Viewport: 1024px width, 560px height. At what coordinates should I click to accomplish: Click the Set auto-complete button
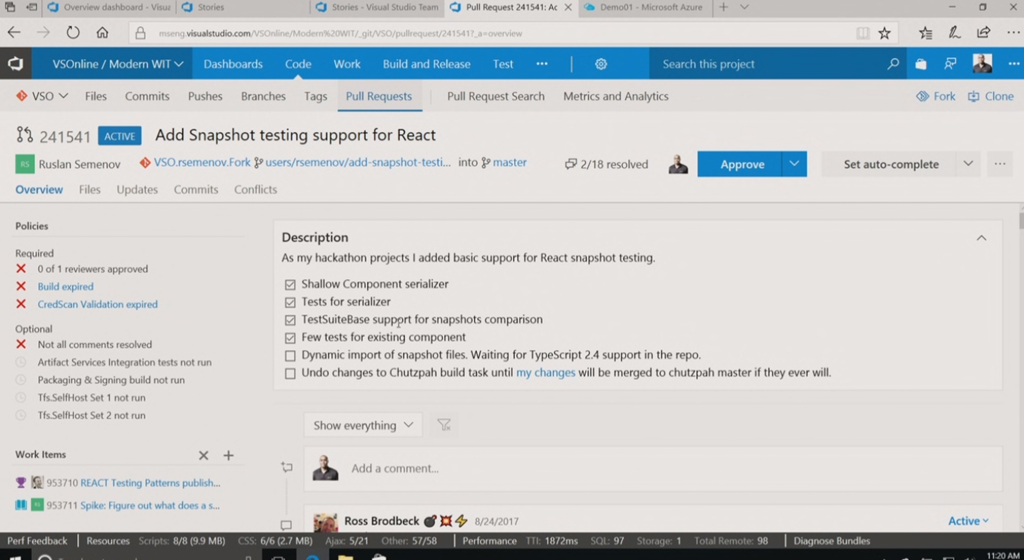pyautogui.click(x=890, y=164)
